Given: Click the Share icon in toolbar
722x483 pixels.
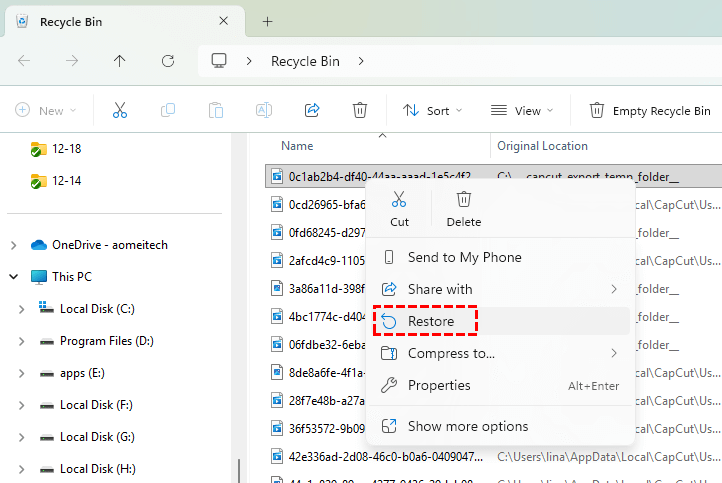Looking at the screenshot, I should point(312,110).
